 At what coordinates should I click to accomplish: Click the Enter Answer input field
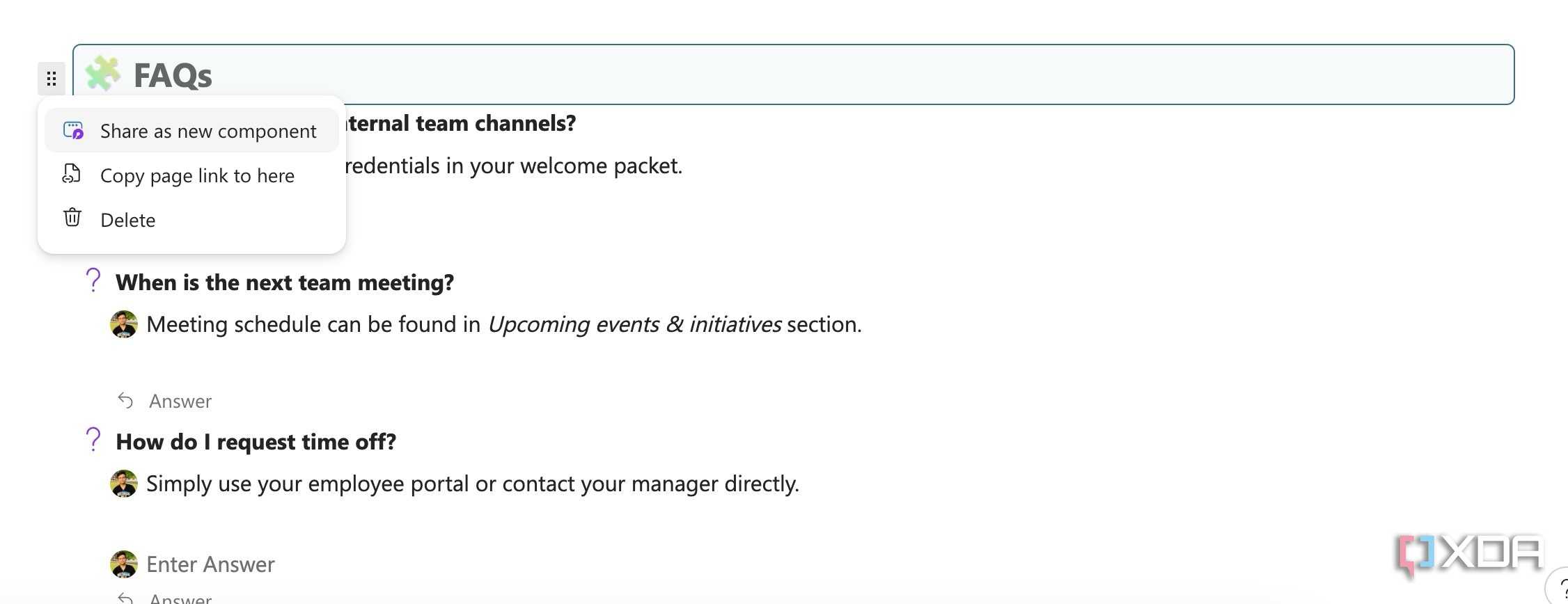[x=210, y=564]
